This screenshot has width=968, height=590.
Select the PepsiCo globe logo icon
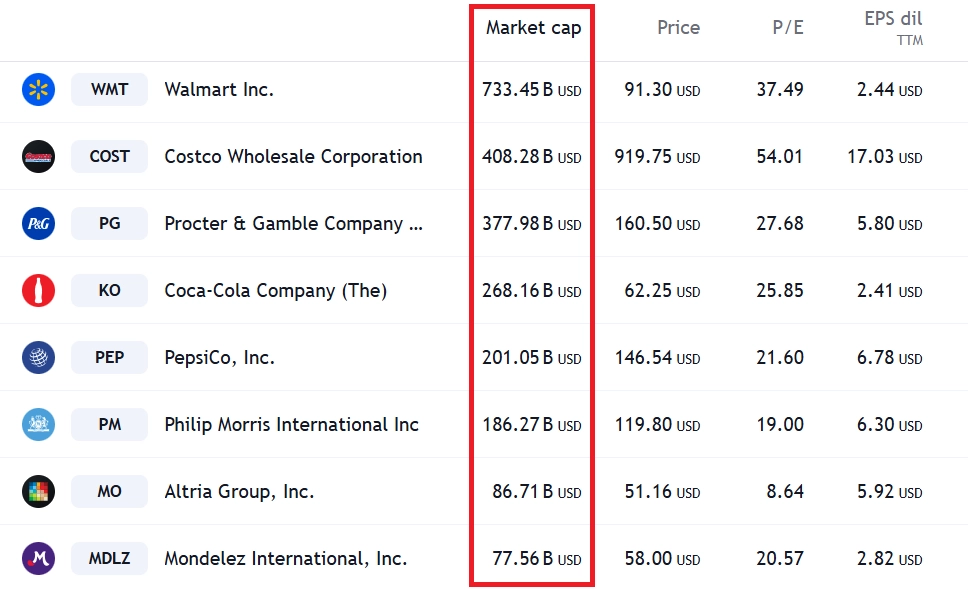tap(38, 357)
